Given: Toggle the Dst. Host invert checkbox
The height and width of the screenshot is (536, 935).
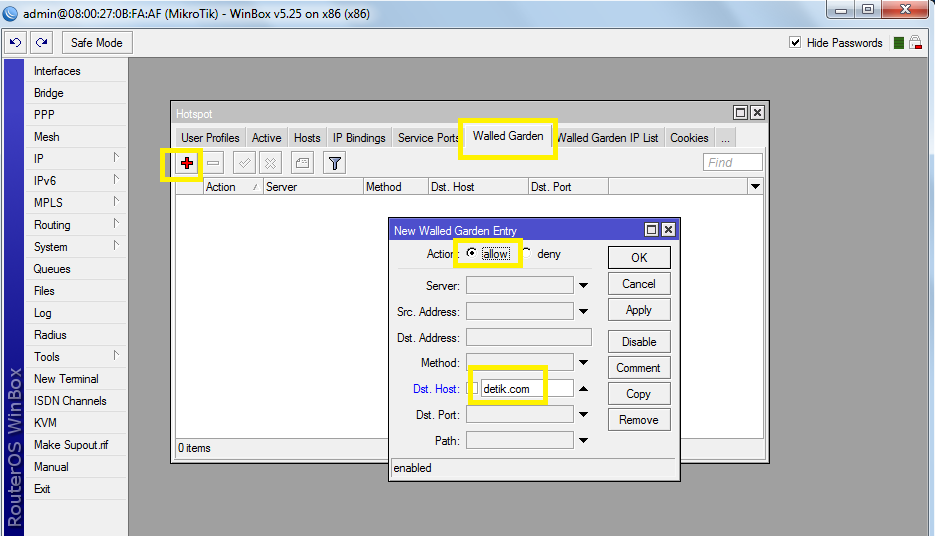Looking at the screenshot, I should tap(473, 388).
